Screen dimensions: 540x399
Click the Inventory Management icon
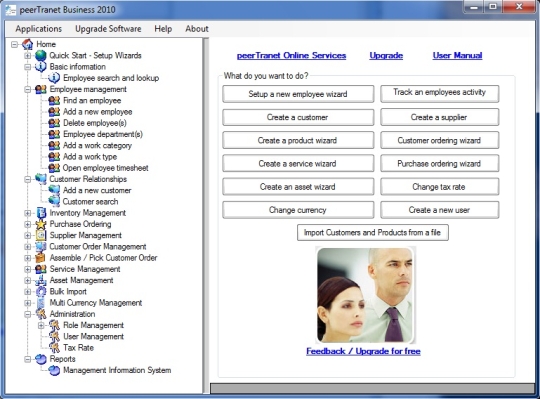[x=41, y=213]
